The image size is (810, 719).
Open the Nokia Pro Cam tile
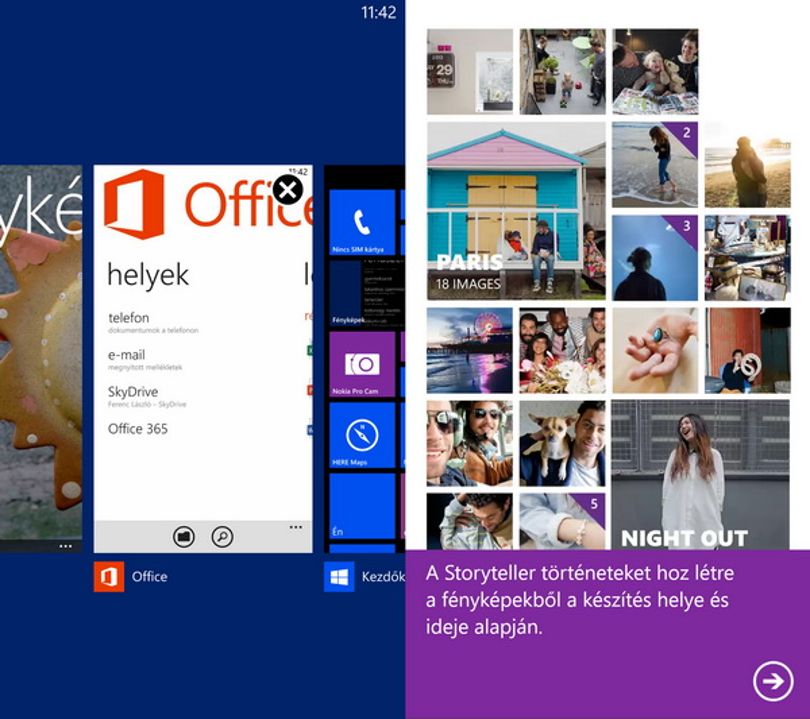(362, 364)
